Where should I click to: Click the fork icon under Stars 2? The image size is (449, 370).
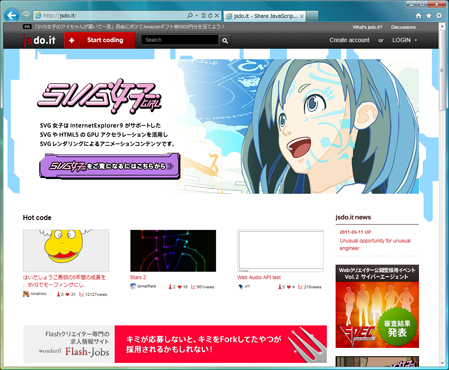click(170, 287)
